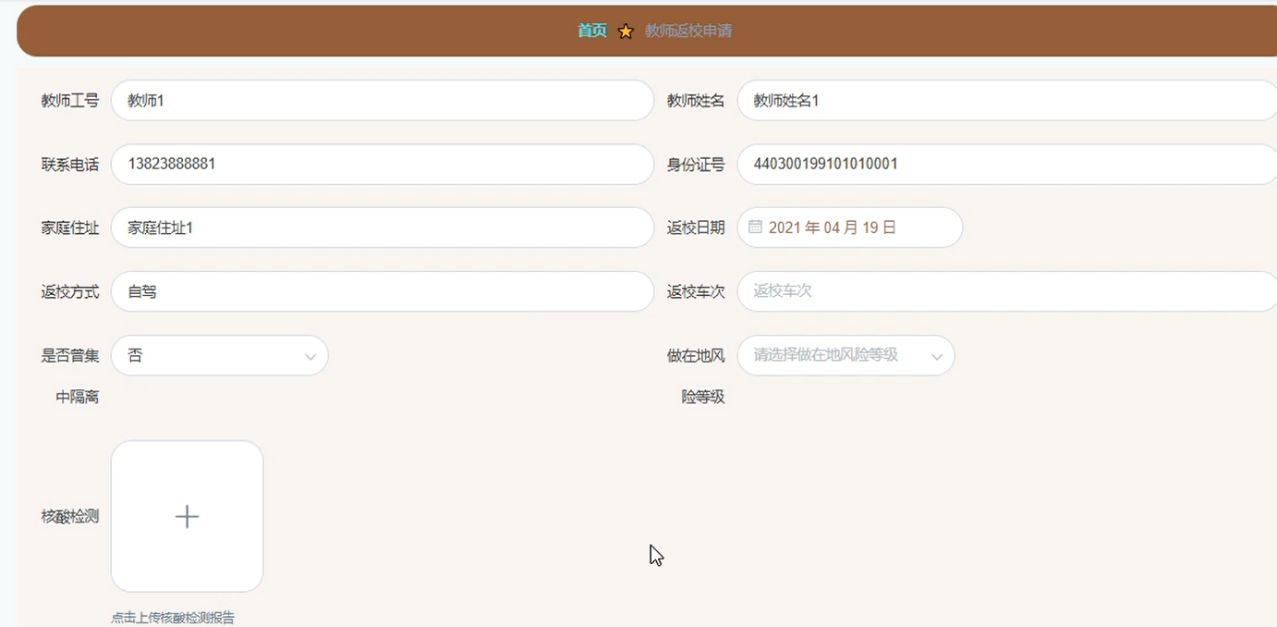The width and height of the screenshot is (1277, 627).
Task: Open the 返校日期 date picker
Action: click(850, 228)
